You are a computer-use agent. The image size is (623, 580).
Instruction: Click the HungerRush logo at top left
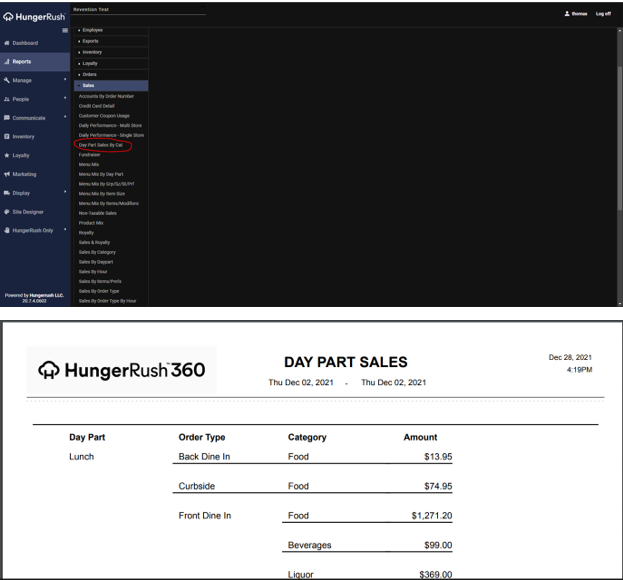click(x=34, y=17)
